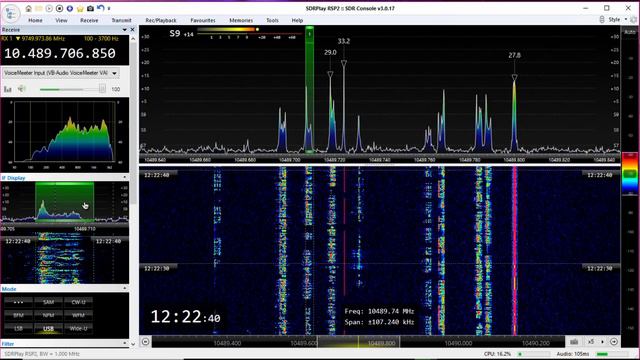Click the stop icon in quick access toolbar
Viewport: 640px width, 360px height.
pos(59,8)
